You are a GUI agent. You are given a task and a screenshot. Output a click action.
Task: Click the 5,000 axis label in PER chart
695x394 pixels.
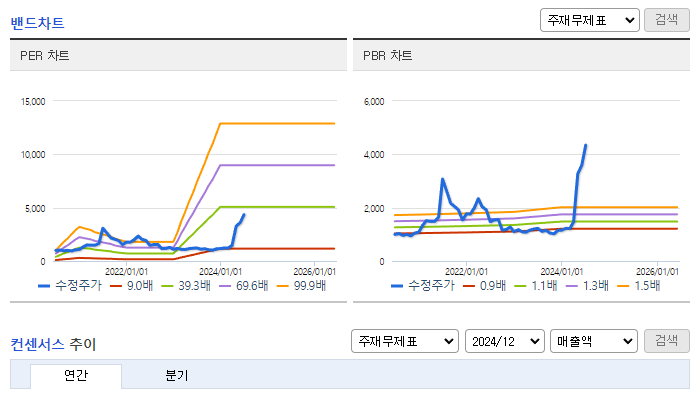click(35, 209)
